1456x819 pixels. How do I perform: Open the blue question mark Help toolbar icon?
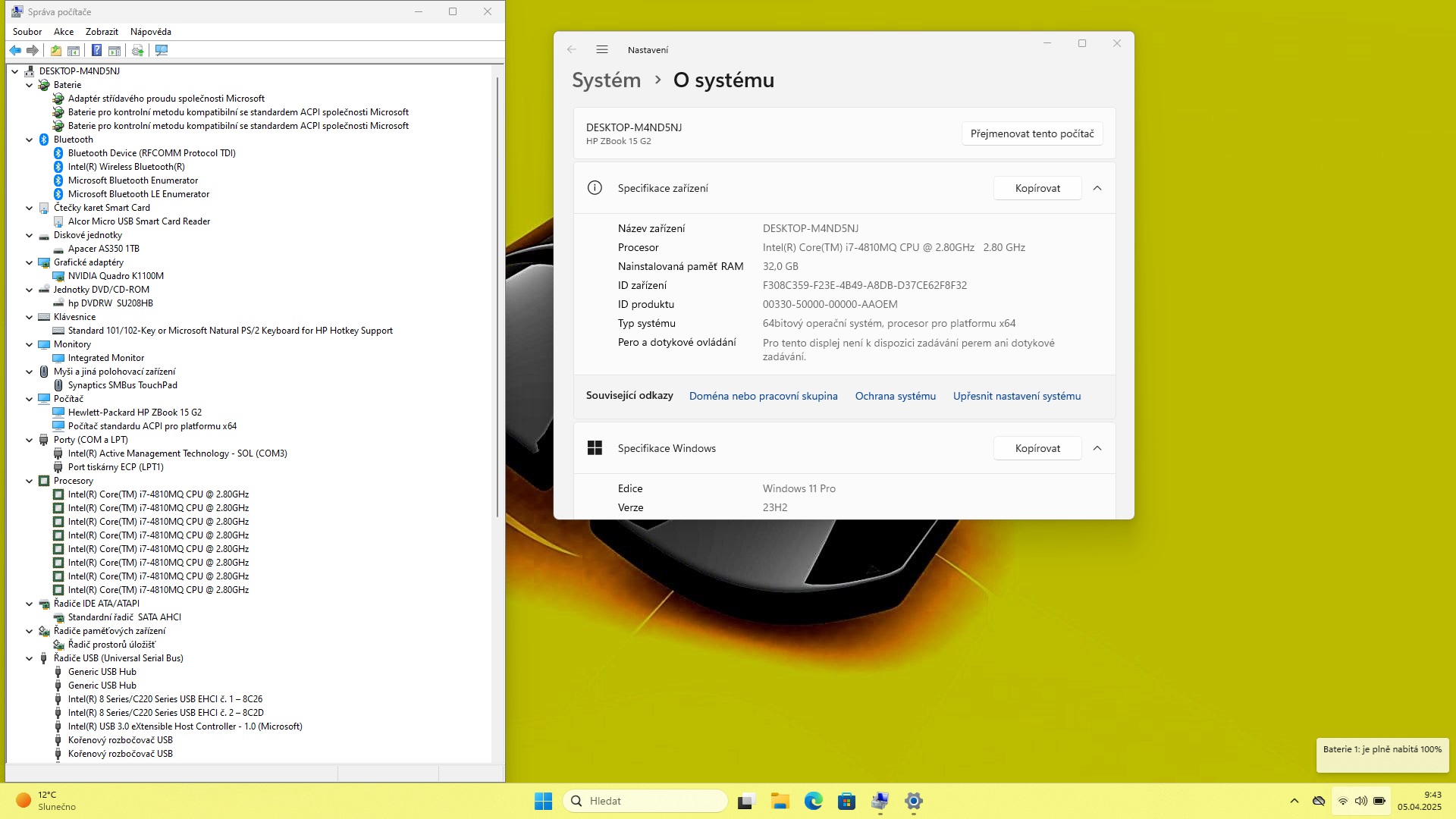(96, 50)
